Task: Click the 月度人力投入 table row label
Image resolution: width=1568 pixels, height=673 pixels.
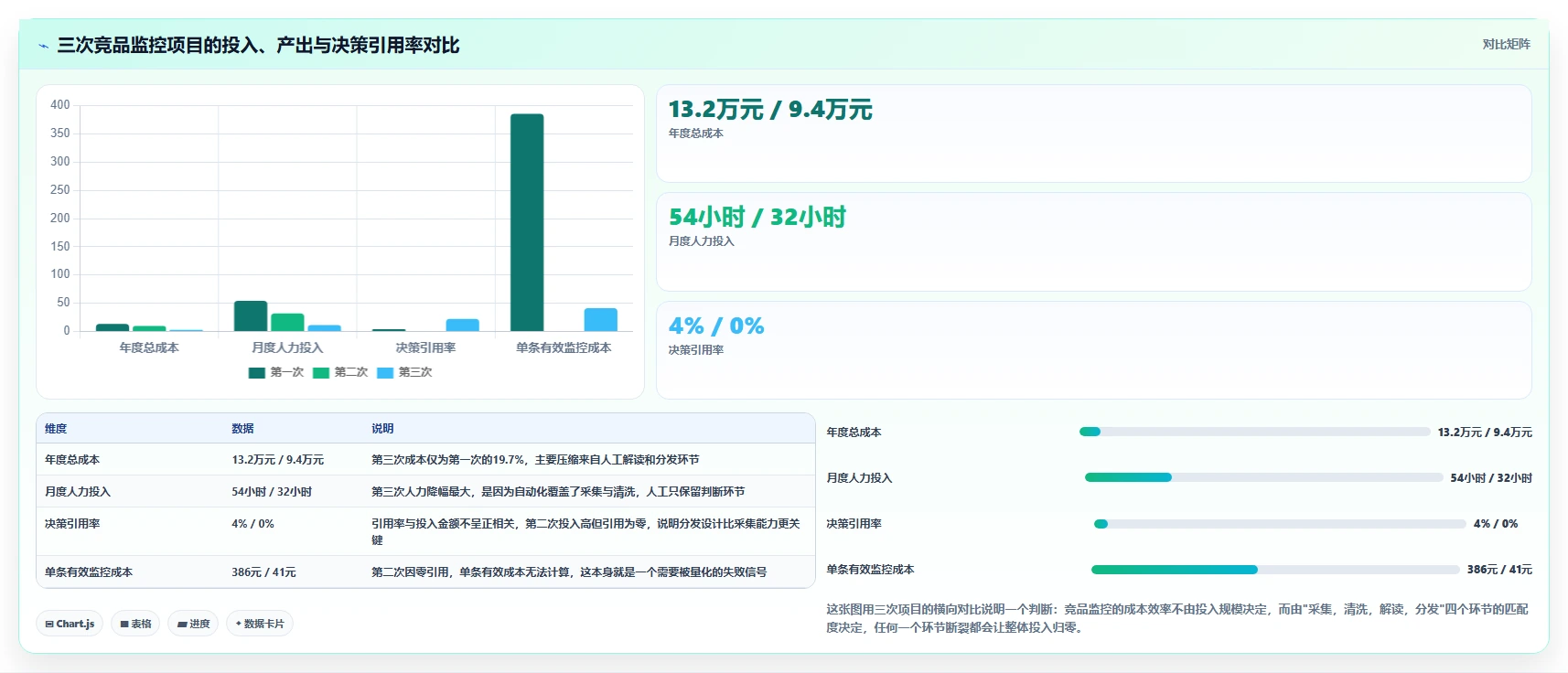Action: (78, 492)
